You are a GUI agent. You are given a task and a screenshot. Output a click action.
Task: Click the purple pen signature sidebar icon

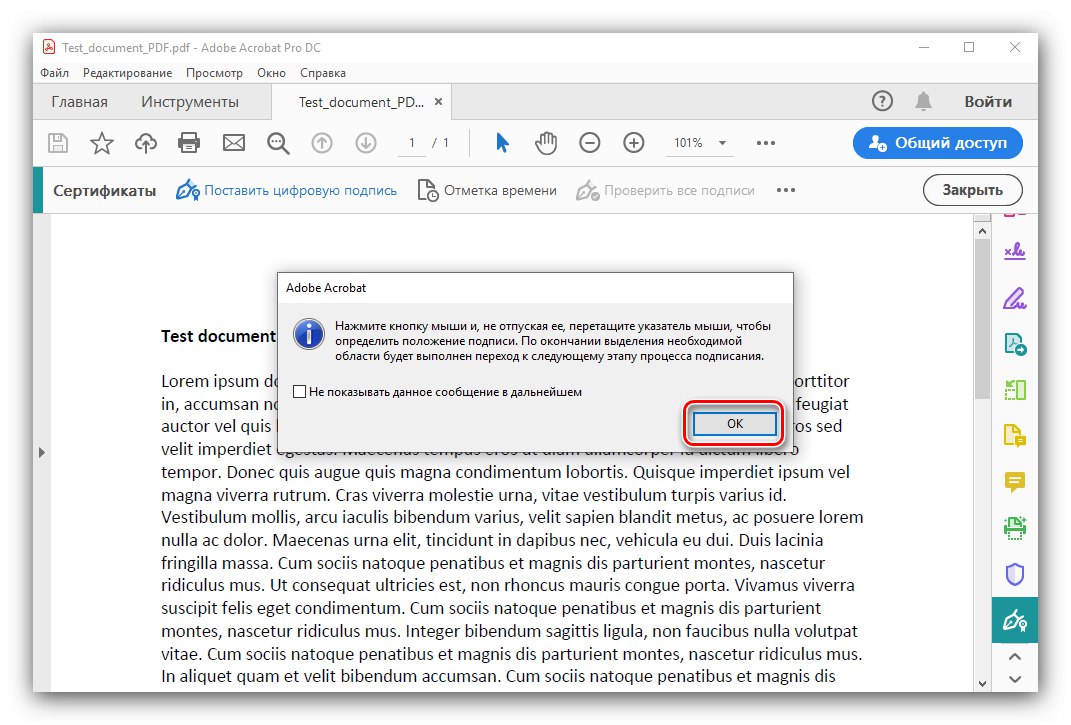click(1015, 298)
